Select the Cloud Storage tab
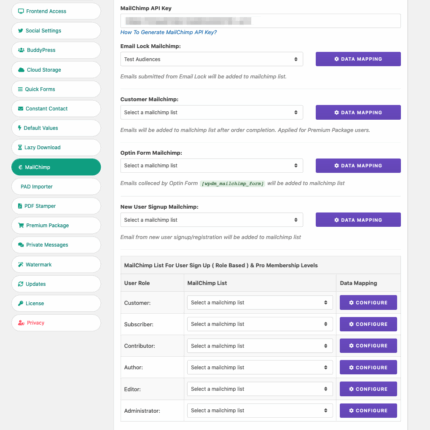430x430 pixels. click(56, 70)
